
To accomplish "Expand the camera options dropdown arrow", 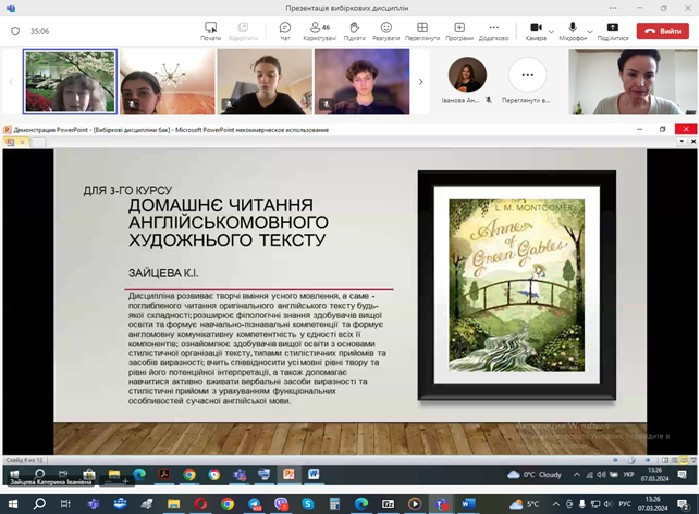I will 551,31.
